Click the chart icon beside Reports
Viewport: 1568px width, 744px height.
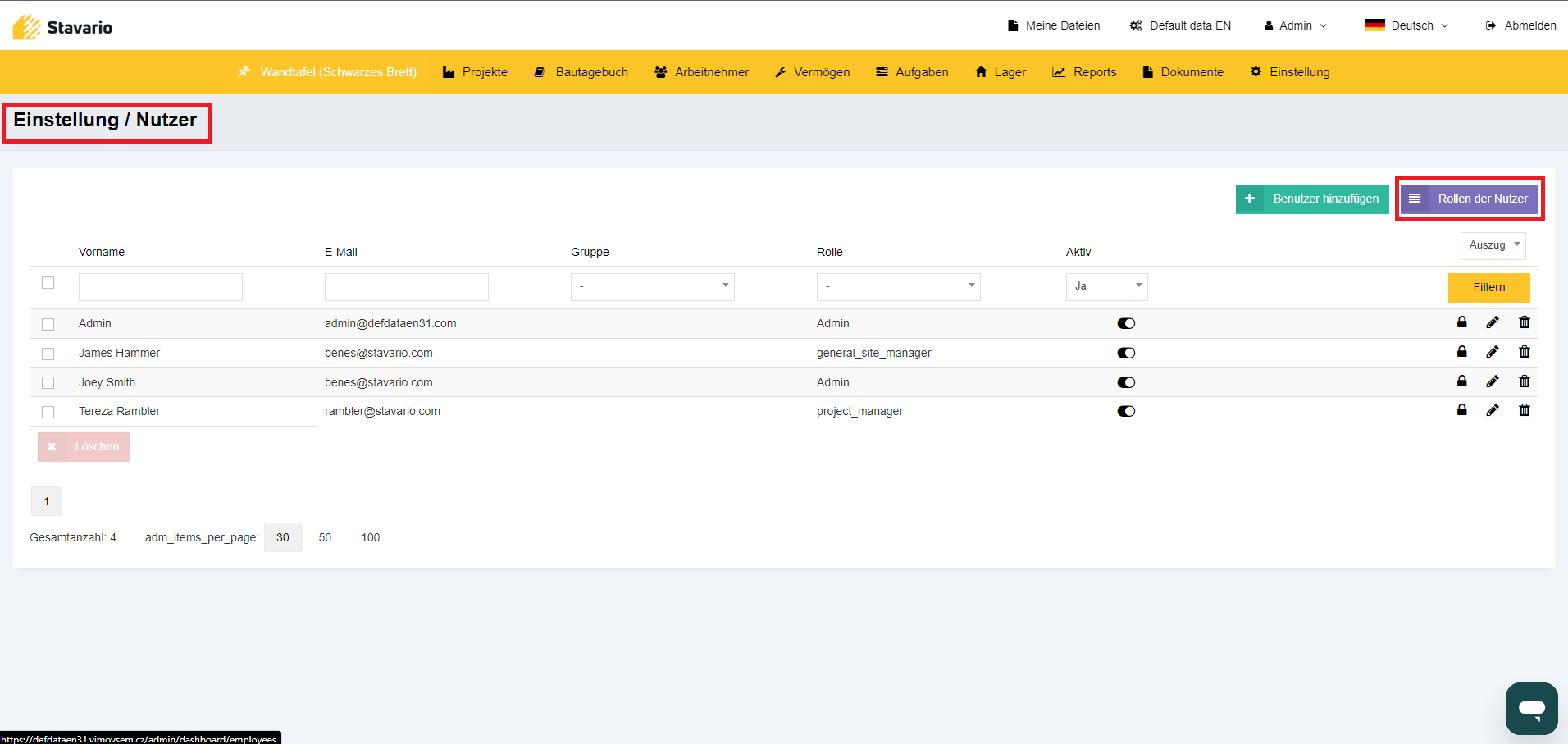pos(1059,72)
